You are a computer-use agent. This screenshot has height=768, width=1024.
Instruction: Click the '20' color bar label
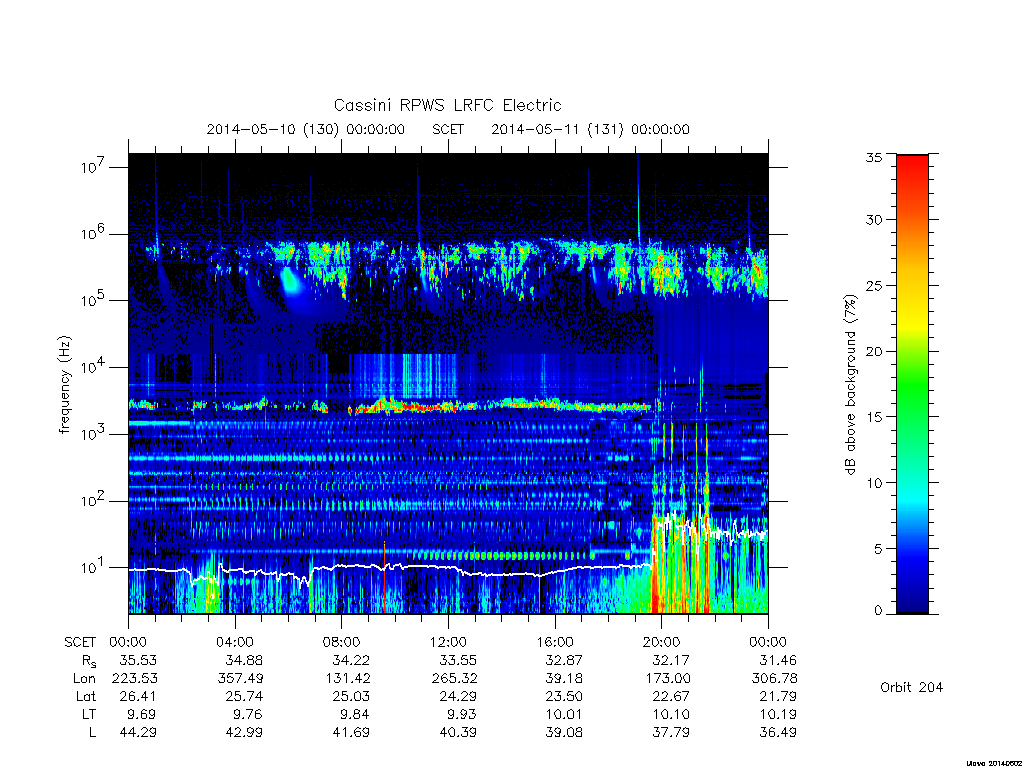coord(874,351)
